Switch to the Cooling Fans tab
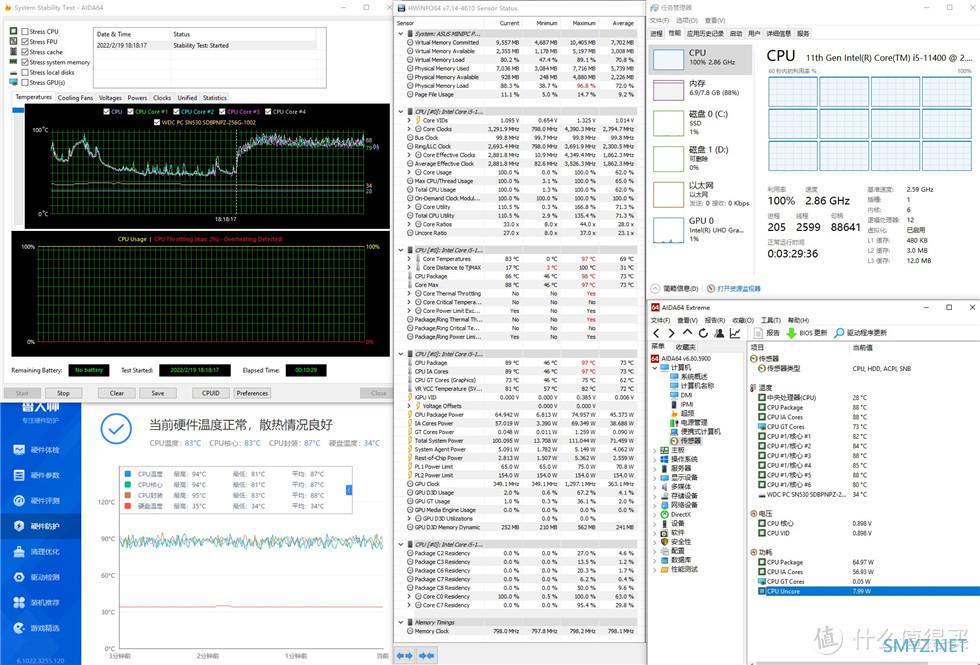Viewport: 980px width, 665px height. point(75,98)
